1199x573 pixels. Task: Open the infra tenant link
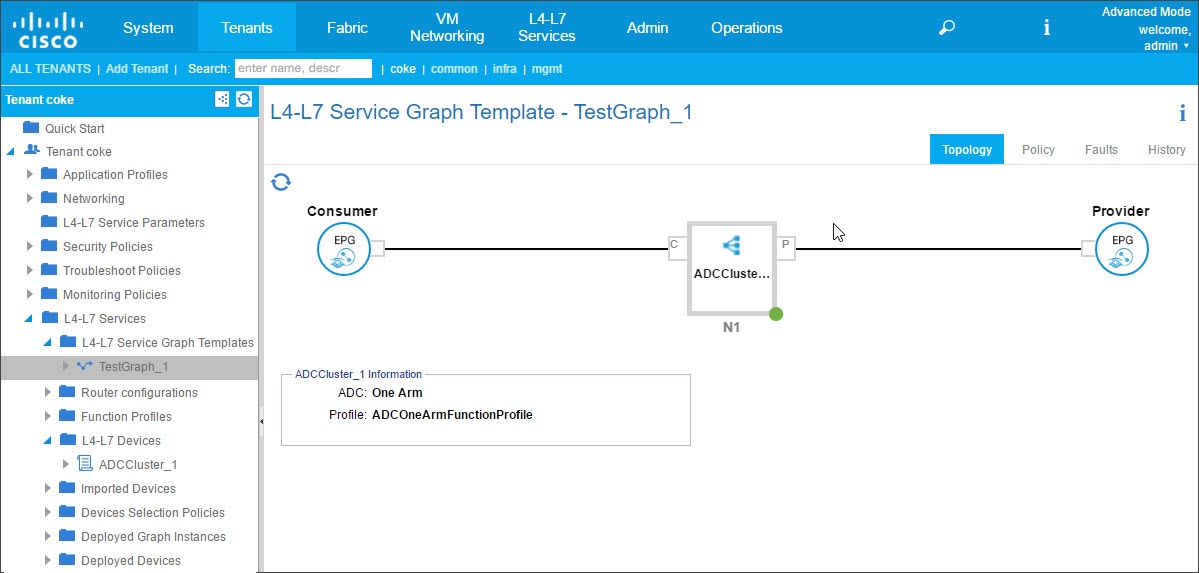(x=505, y=69)
